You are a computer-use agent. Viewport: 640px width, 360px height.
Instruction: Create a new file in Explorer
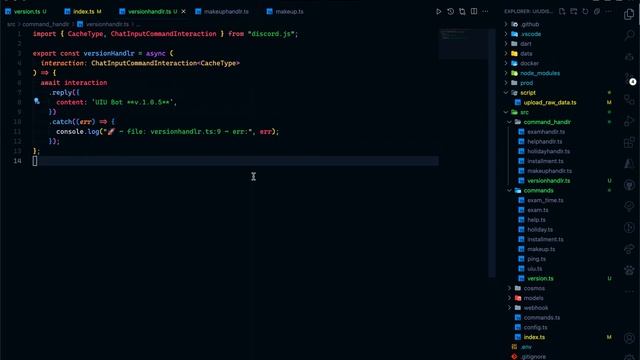562,11
